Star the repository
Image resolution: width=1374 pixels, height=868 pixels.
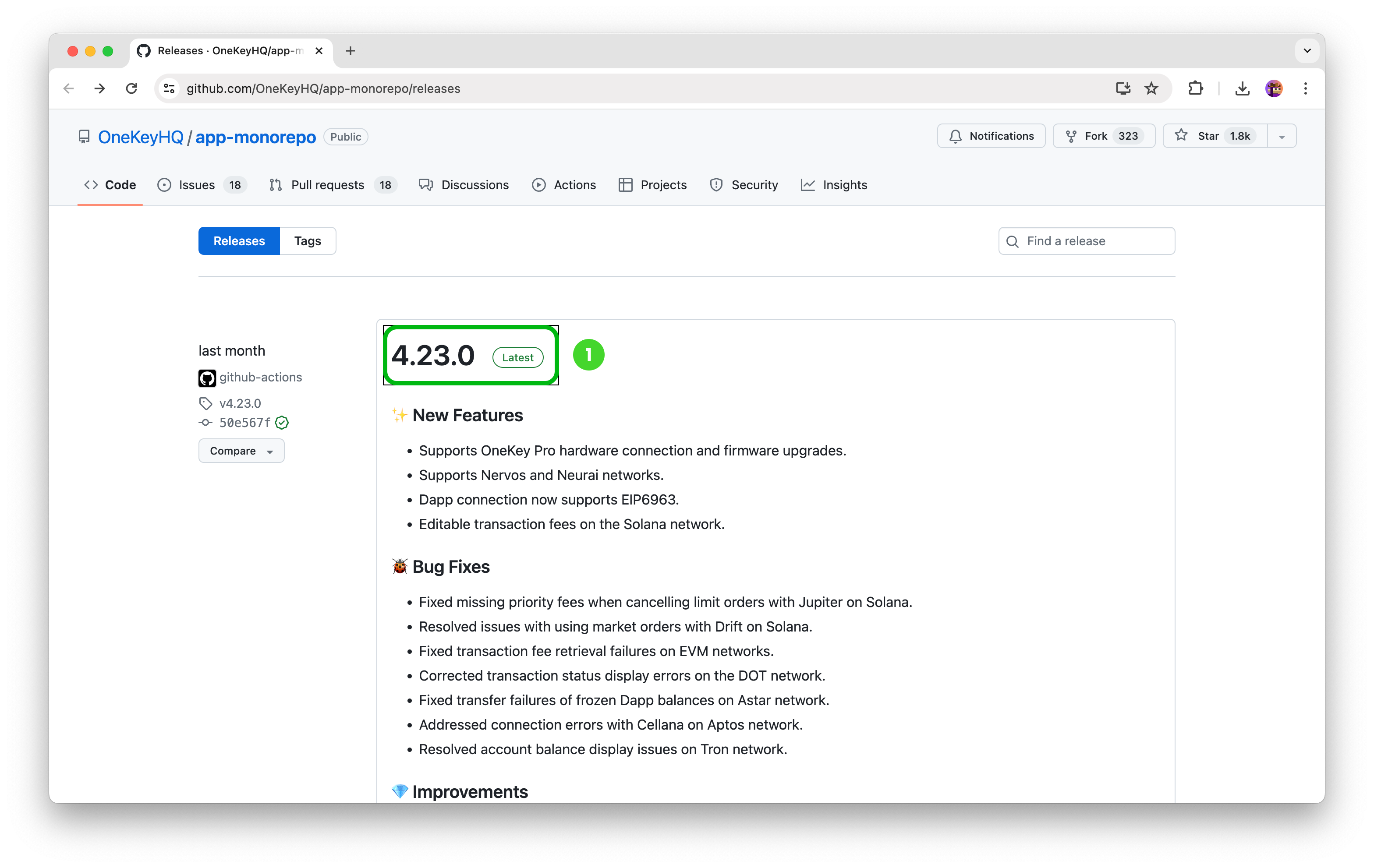coord(1215,136)
